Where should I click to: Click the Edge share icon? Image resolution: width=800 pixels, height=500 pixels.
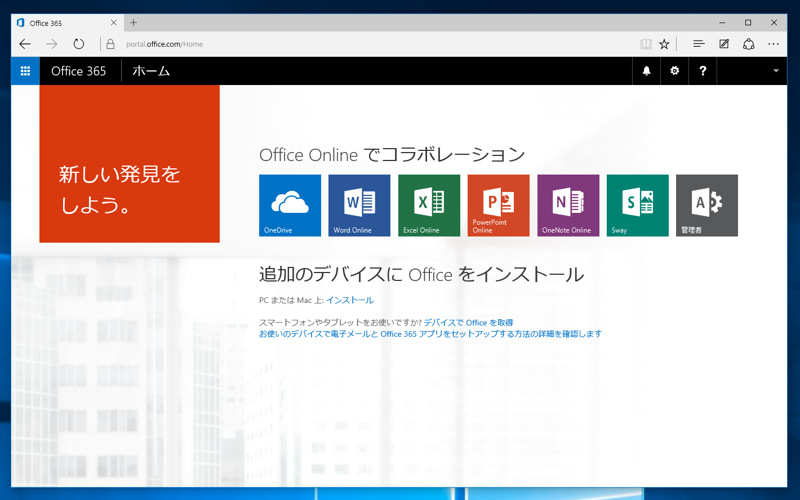(748, 44)
